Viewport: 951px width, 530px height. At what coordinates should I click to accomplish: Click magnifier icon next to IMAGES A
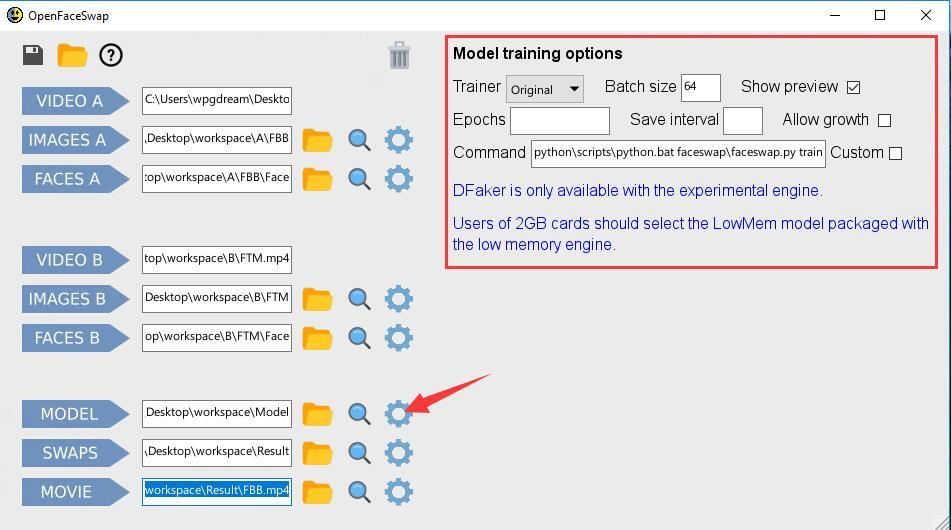click(x=359, y=140)
